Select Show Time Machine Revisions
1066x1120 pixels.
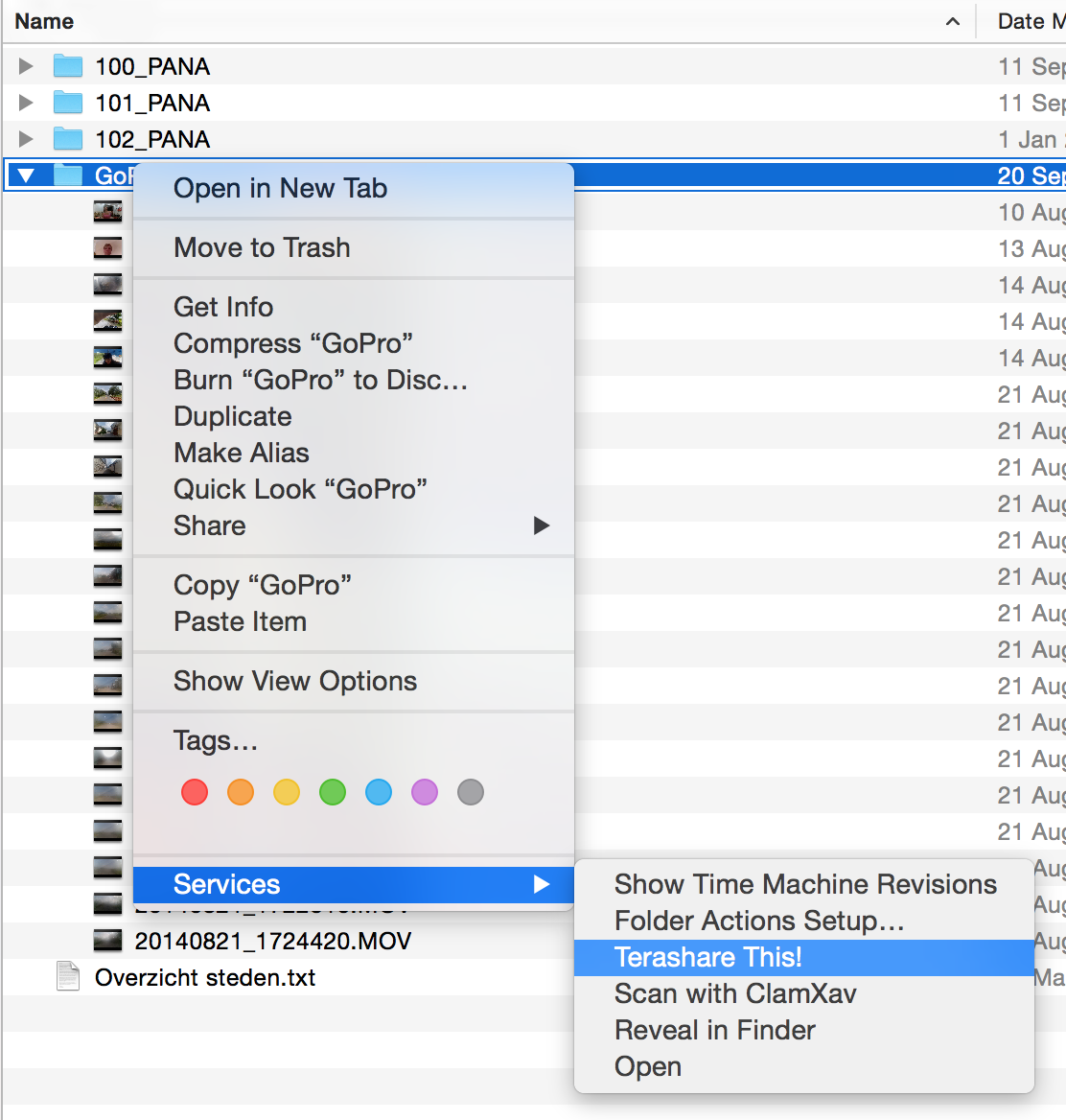tap(805, 884)
